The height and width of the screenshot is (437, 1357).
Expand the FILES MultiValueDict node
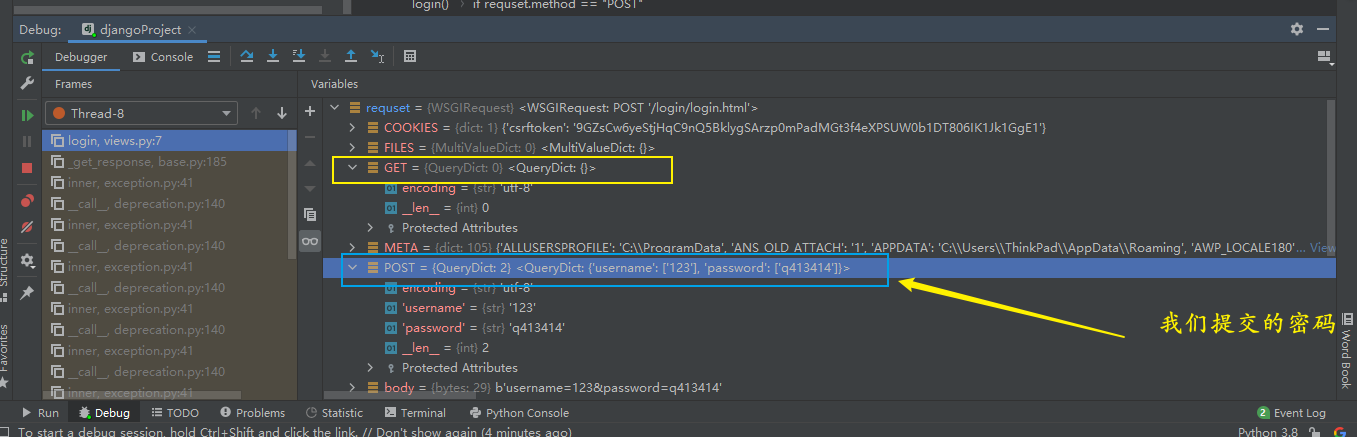coord(352,148)
